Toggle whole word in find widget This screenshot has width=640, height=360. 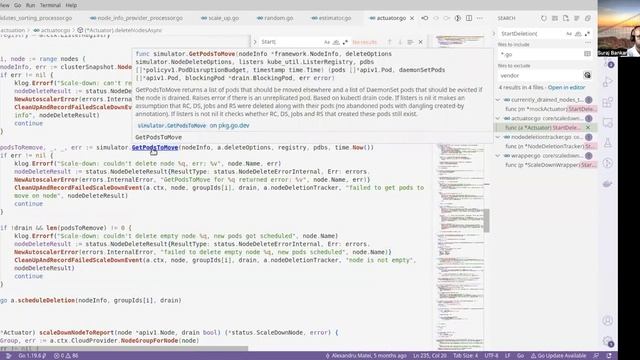336,42
